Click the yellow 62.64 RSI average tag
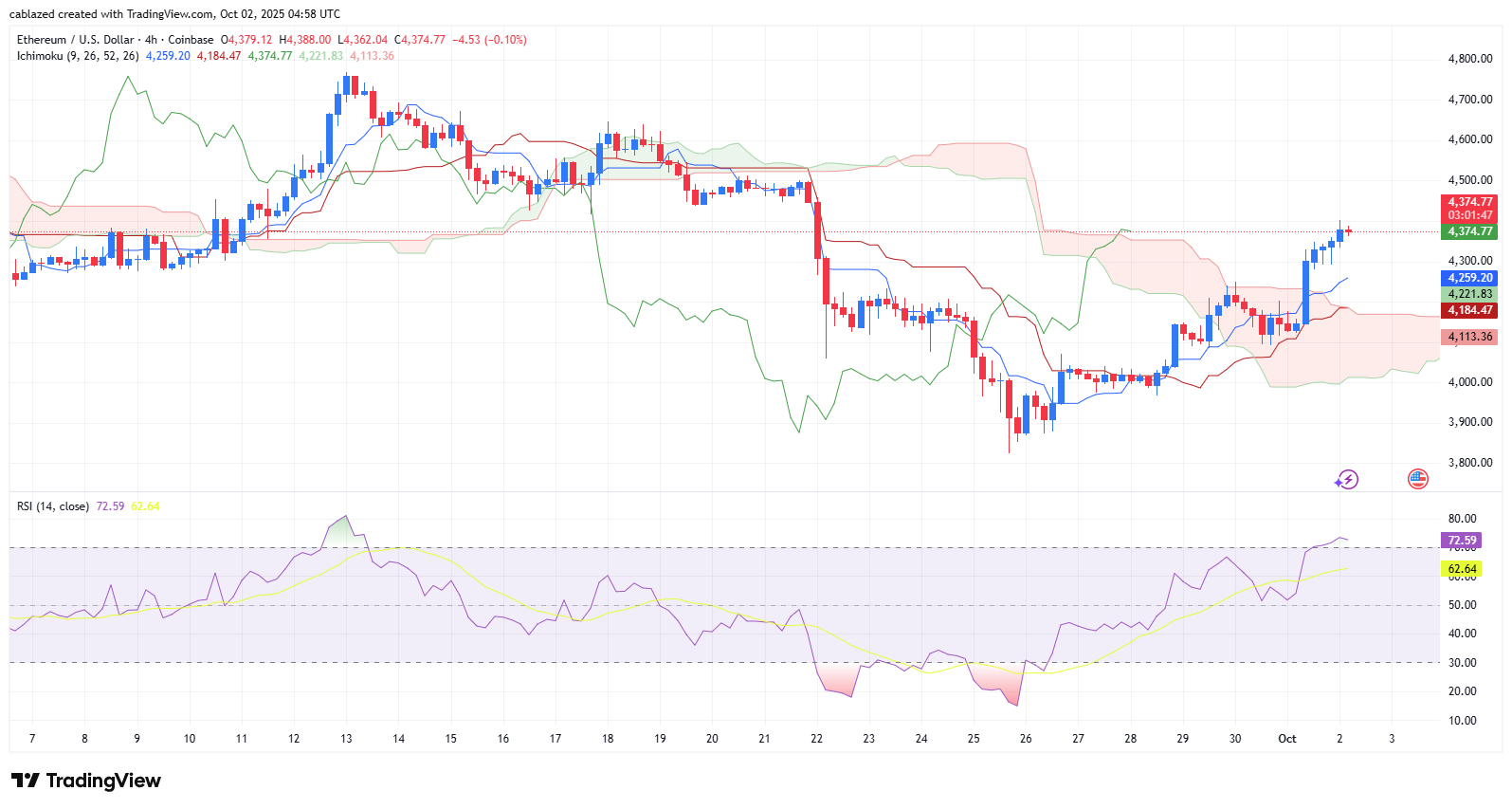Screen dimensions: 1512x809 coord(1462,569)
